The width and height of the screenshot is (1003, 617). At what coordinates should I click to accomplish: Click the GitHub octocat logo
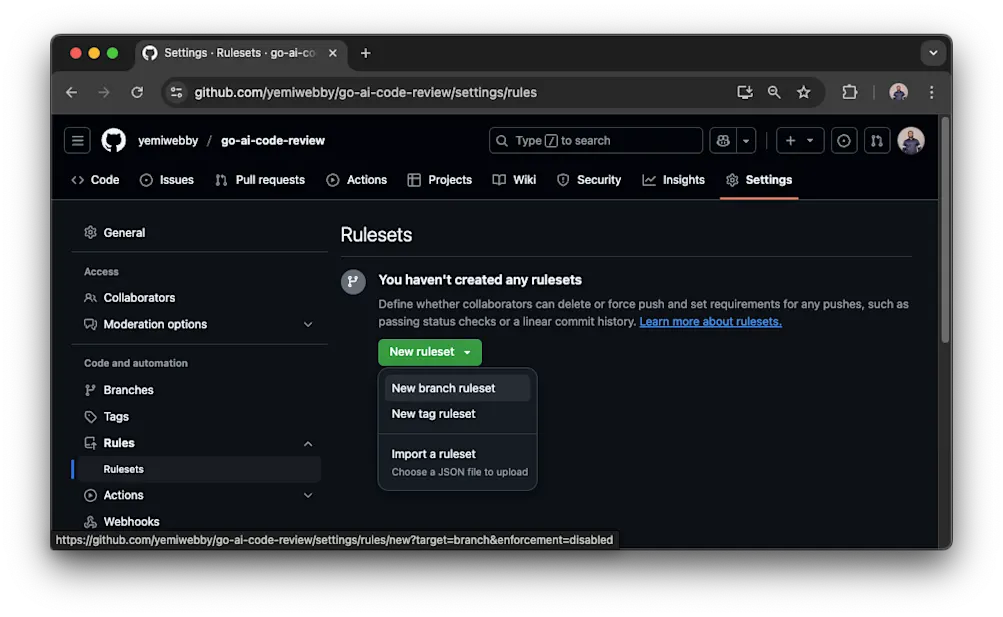coord(113,140)
